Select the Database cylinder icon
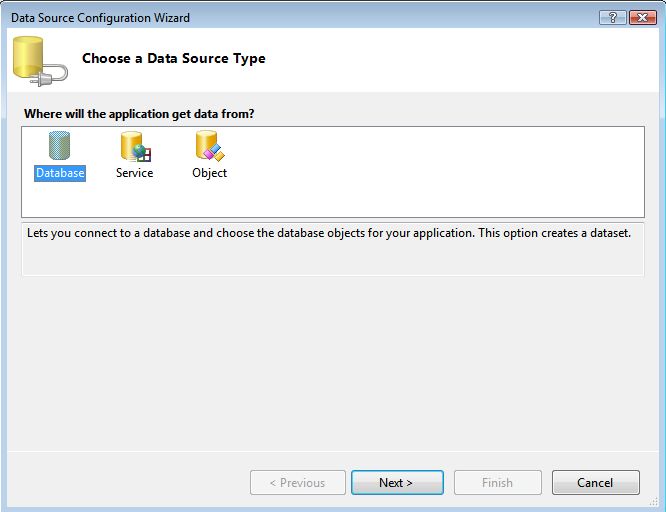 (x=60, y=146)
